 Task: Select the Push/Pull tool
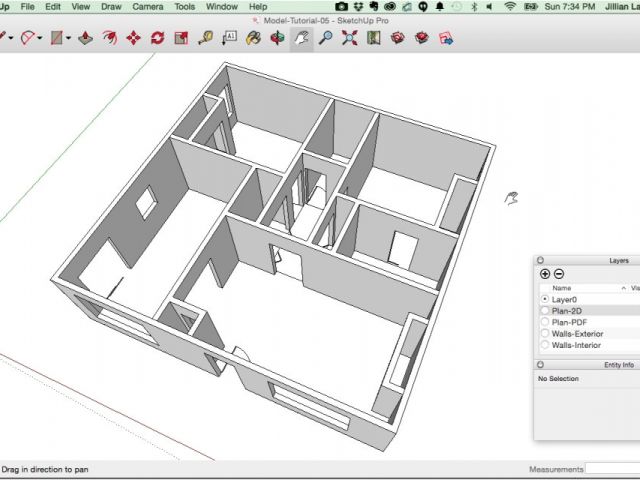pyautogui.click(x=84, y=39)
